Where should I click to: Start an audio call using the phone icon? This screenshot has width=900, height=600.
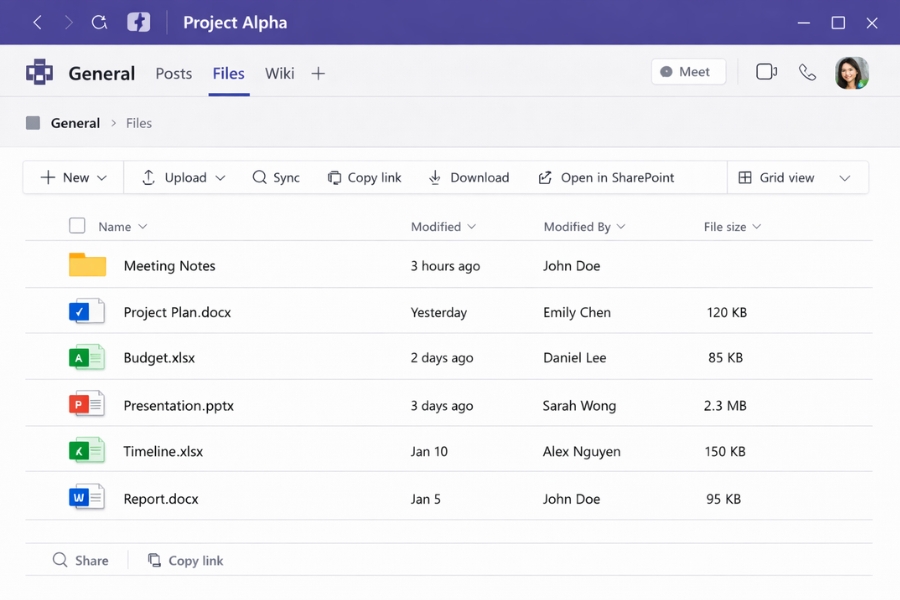pyautogui.click(x=808, y=72)
